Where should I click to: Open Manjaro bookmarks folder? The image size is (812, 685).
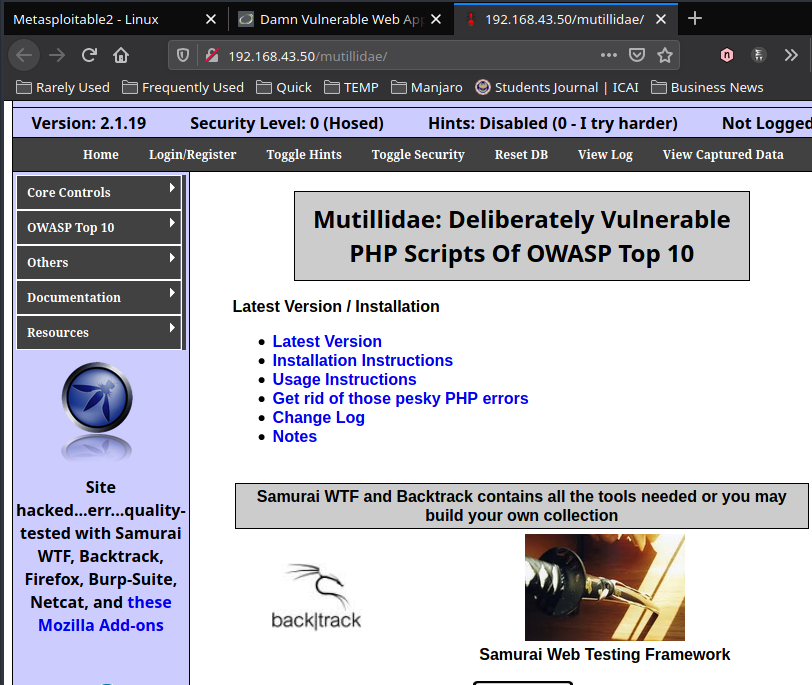pyautogui.click(x=427, y=87)
